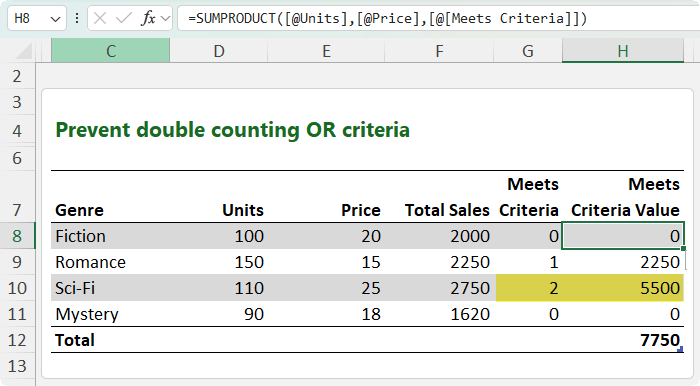Select row 8 header
This screenshot has width=700, height=386.
[17, 236]
